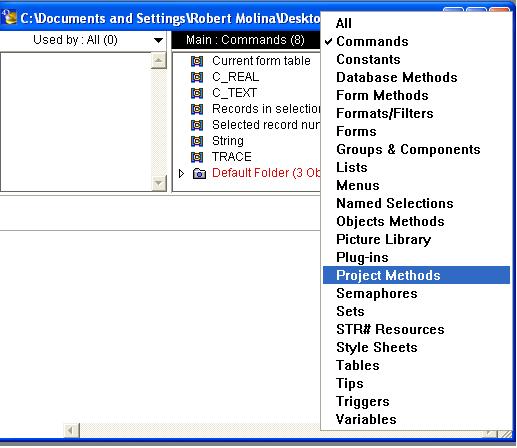Click the Default Folder icon
This screenshot has height=448, width=517.
[x=199, y=173]
